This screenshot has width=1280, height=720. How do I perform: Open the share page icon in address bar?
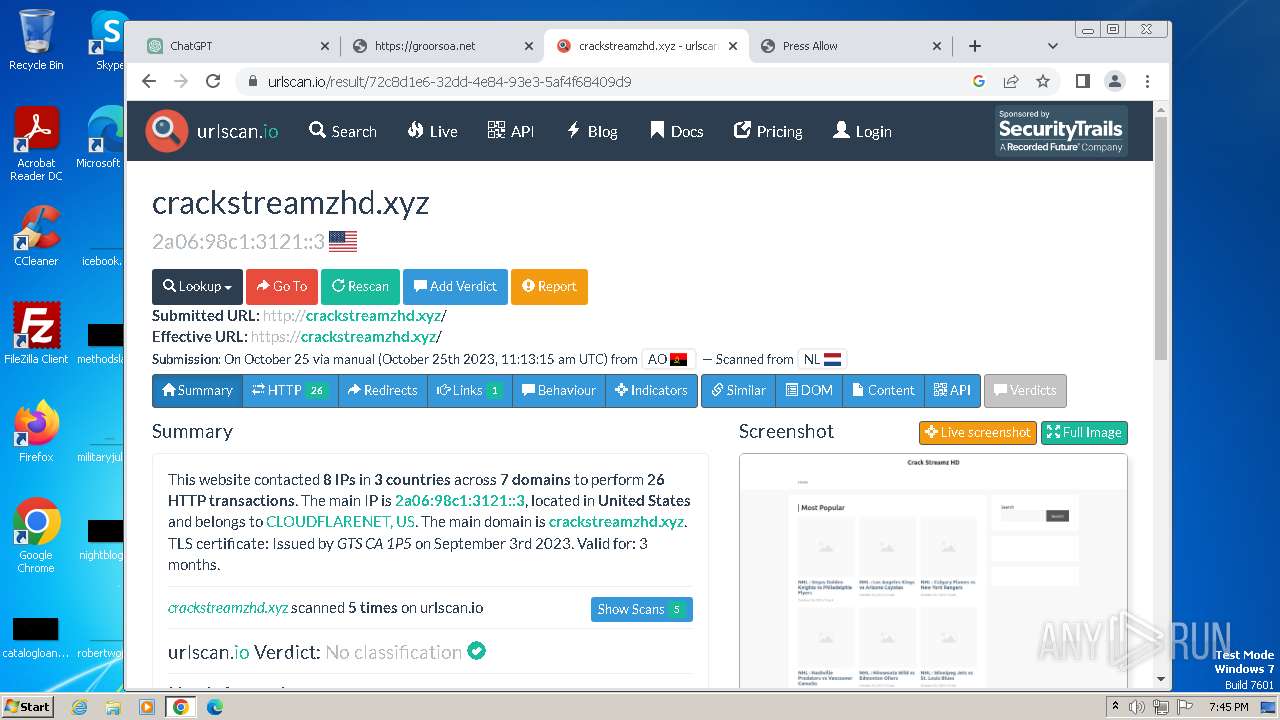click(x=1011, y=82)
